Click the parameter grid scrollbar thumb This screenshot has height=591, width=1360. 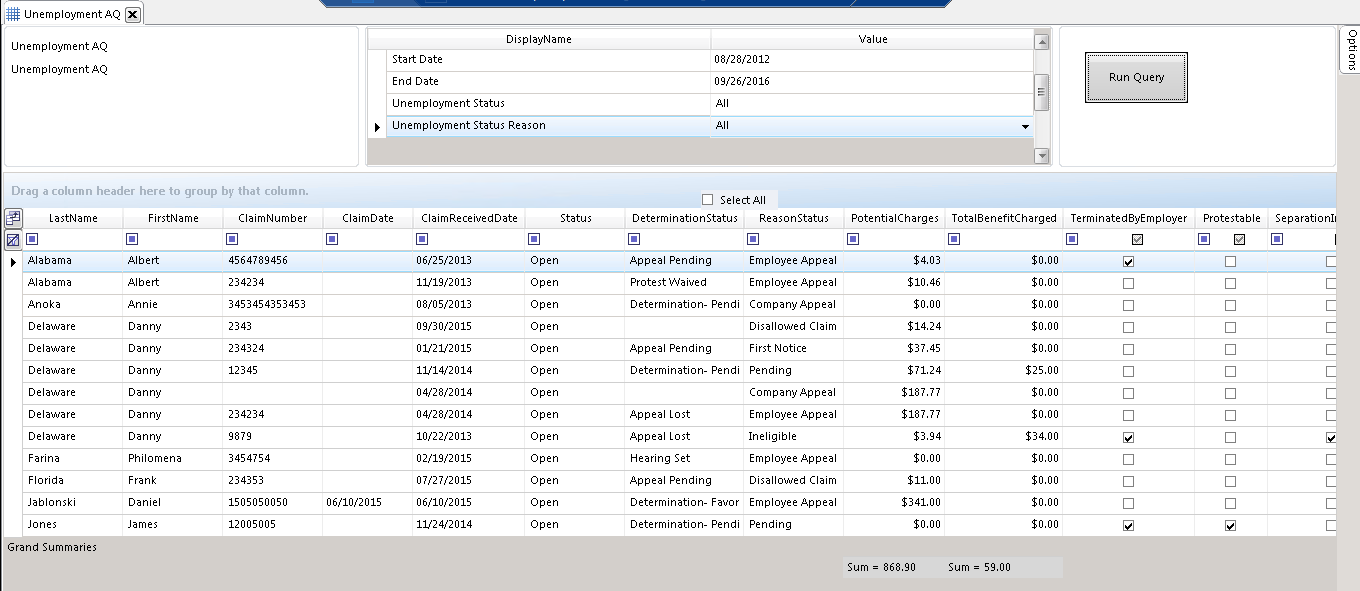click(x=1041, y=92)
